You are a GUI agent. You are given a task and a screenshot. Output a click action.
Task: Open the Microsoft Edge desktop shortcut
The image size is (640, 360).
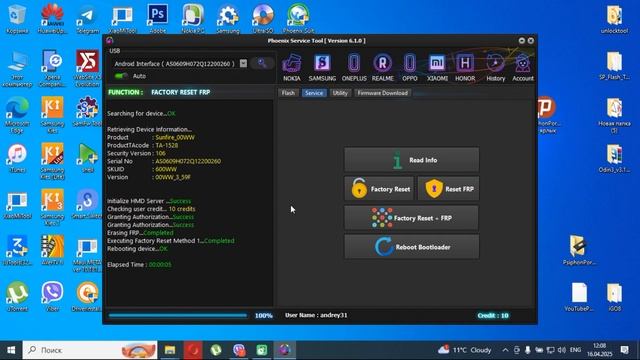pos(17,116)
